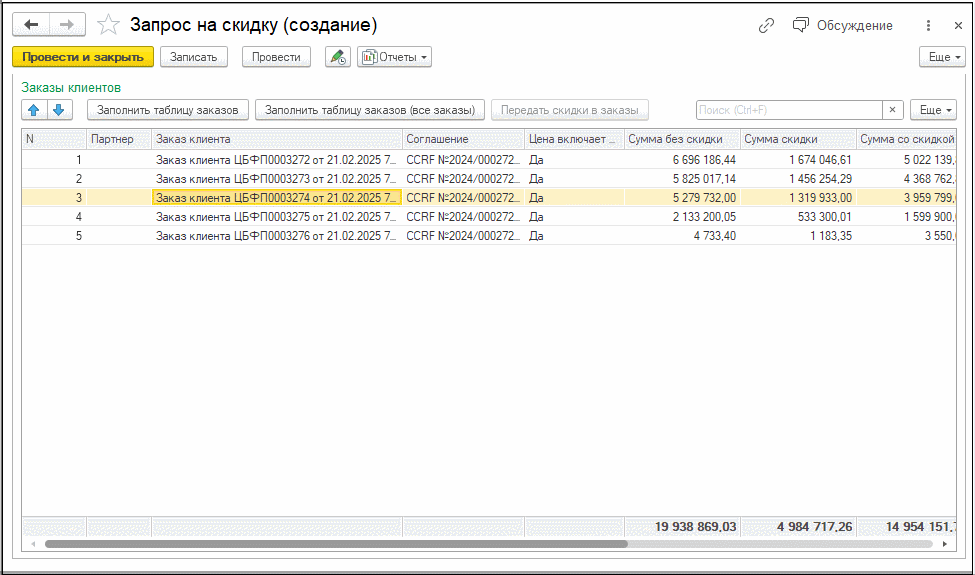
Task: Click Заполнить таблицу заказов (все заказы)
Action: [370, 110]
